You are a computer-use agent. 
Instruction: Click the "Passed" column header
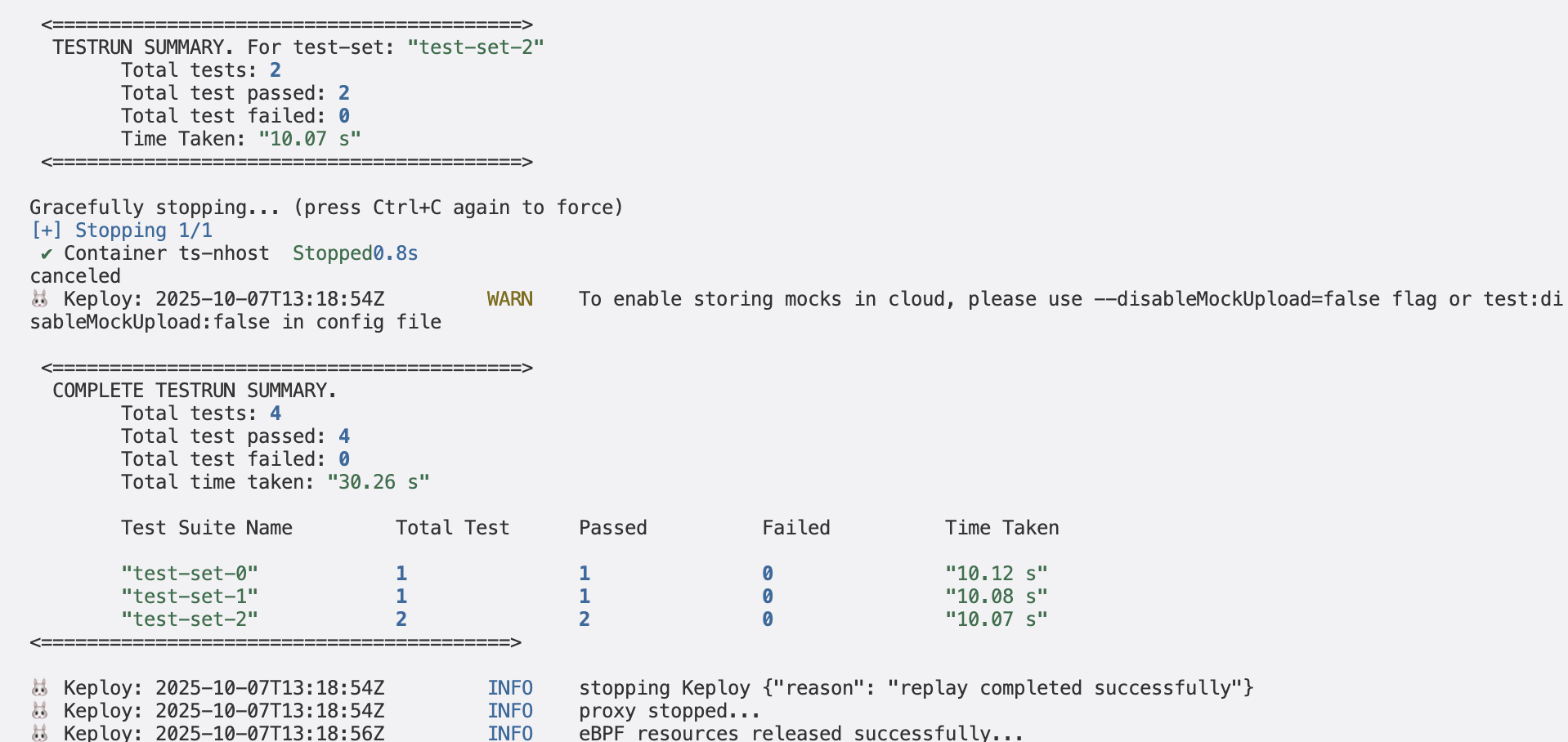coord(612,528)
